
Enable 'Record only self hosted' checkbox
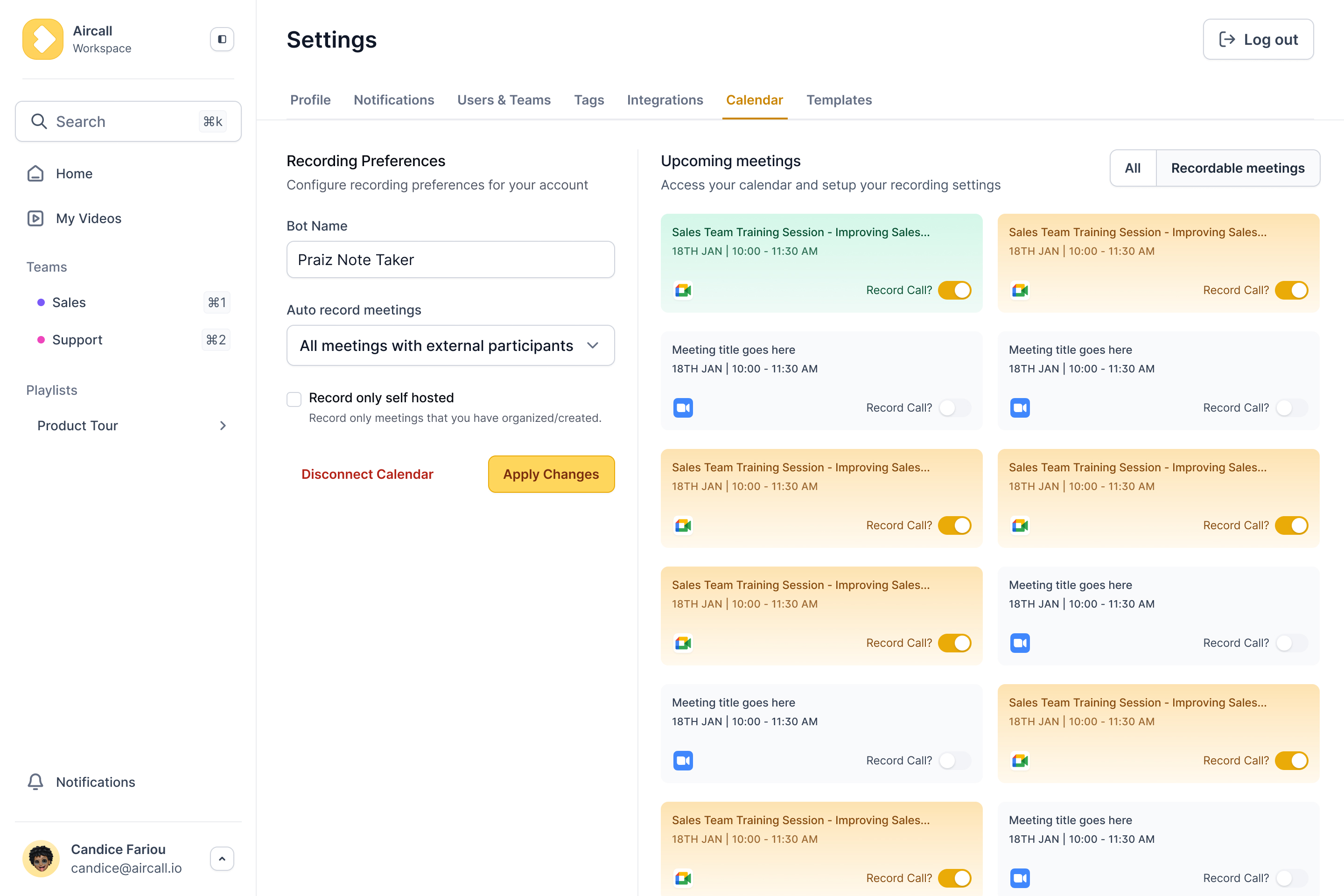tap(294, 399)
